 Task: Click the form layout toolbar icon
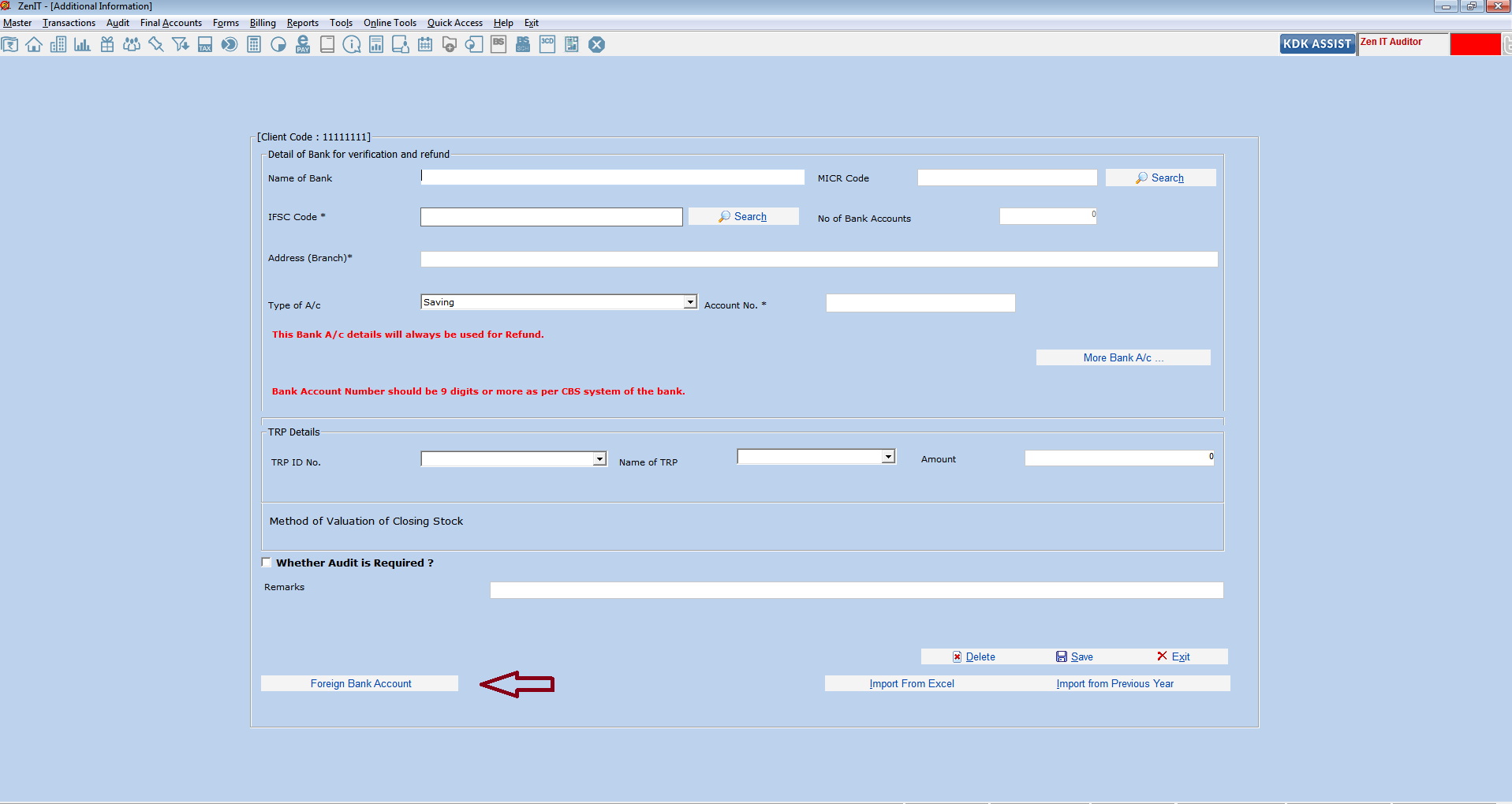pos(572,45)
